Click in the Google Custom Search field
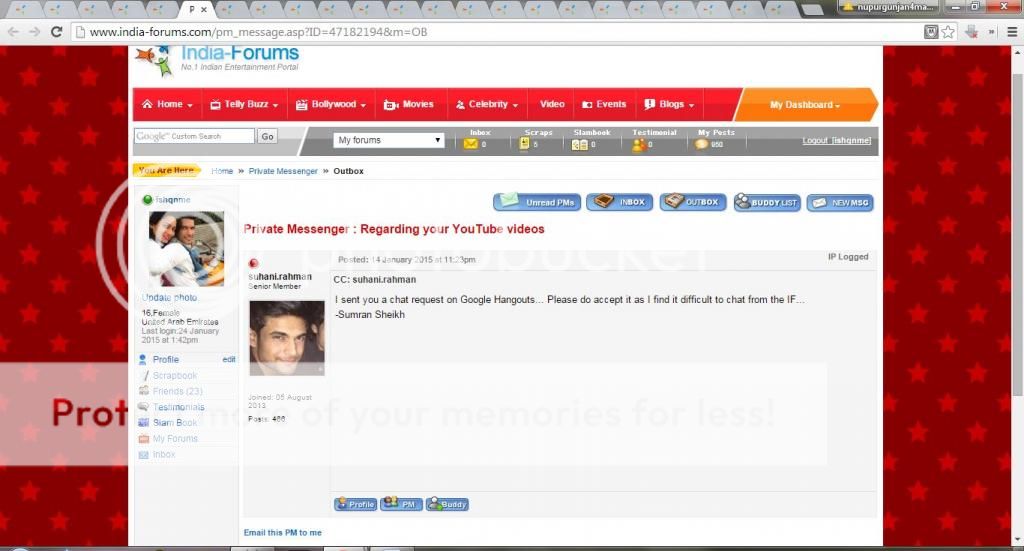Screen dimensions: 1024x551 click(195, 136)
